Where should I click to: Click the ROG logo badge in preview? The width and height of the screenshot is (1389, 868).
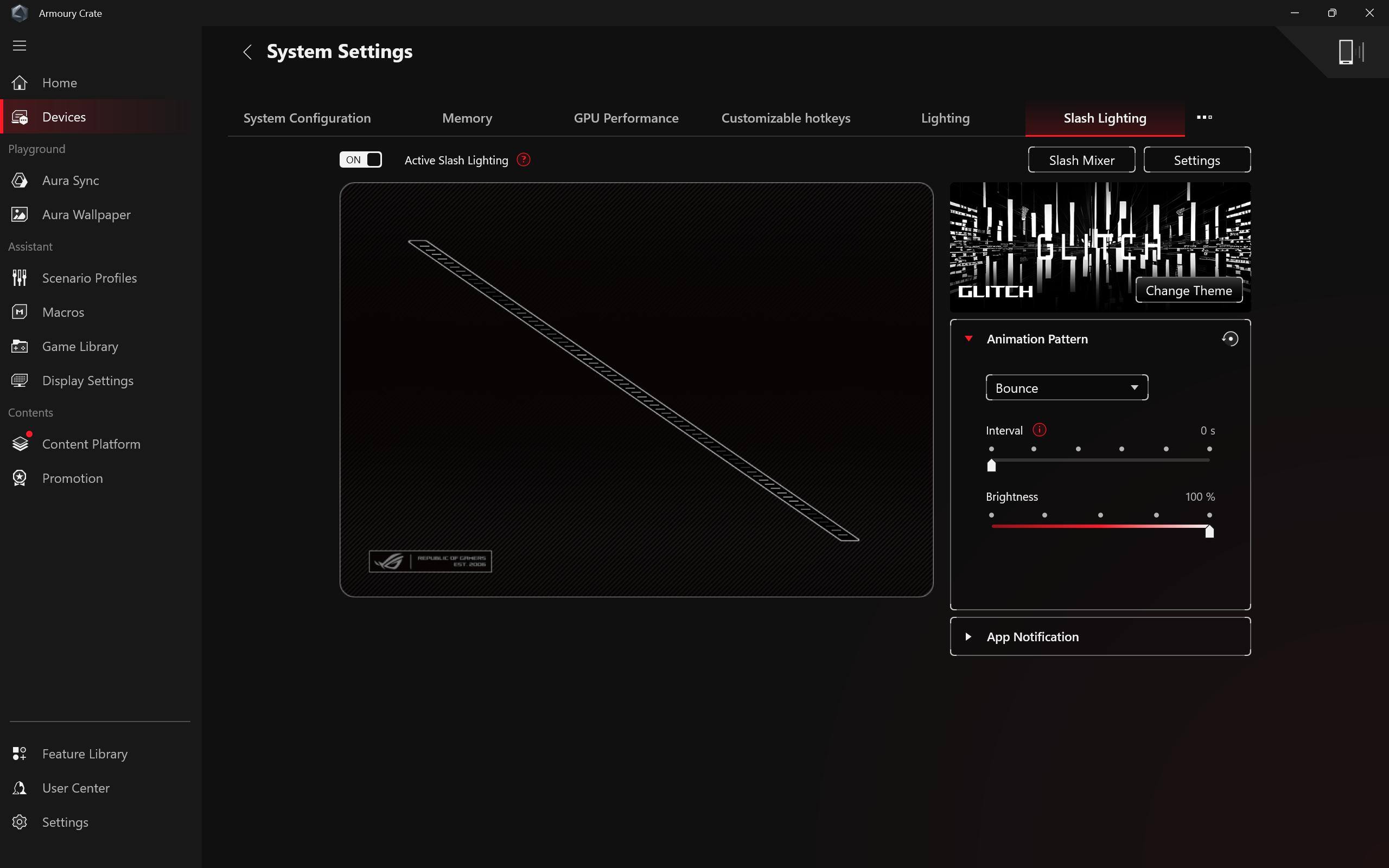tap(430, 561)
